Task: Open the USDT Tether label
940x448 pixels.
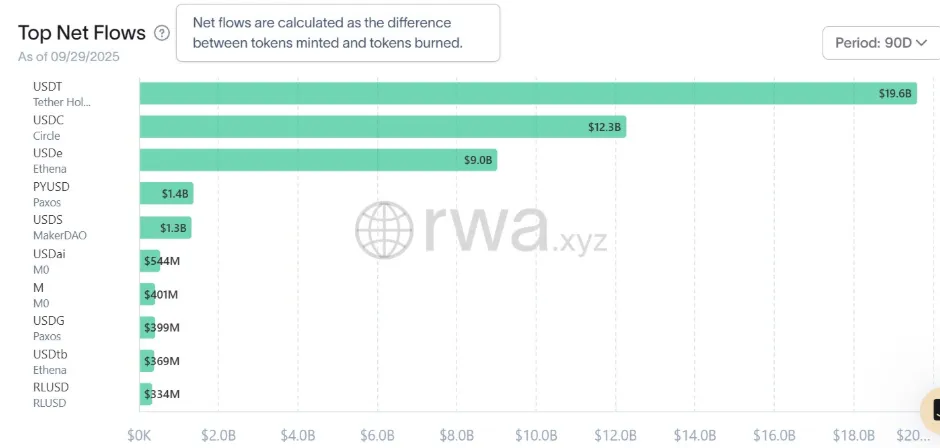Action: (62, 94)
